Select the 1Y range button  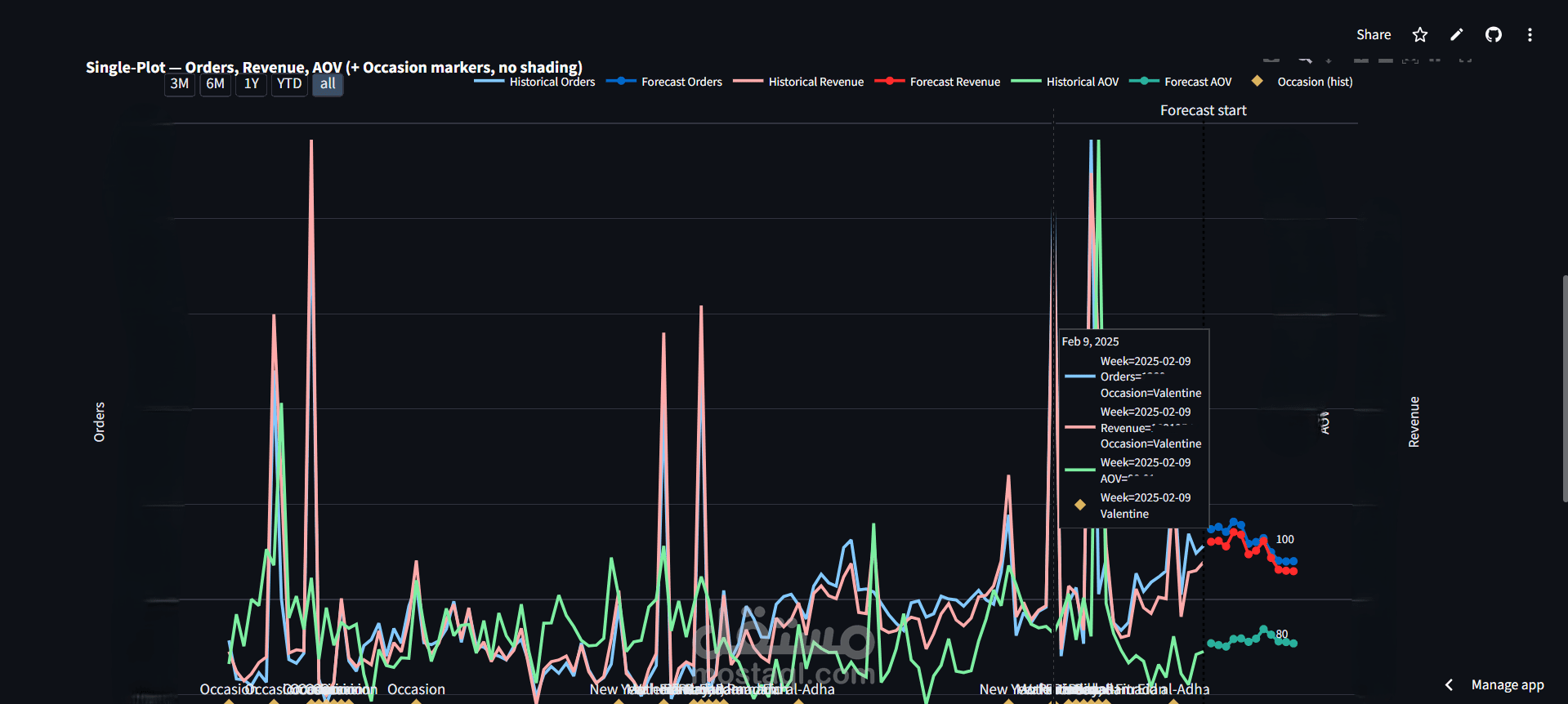pos(251,84)
